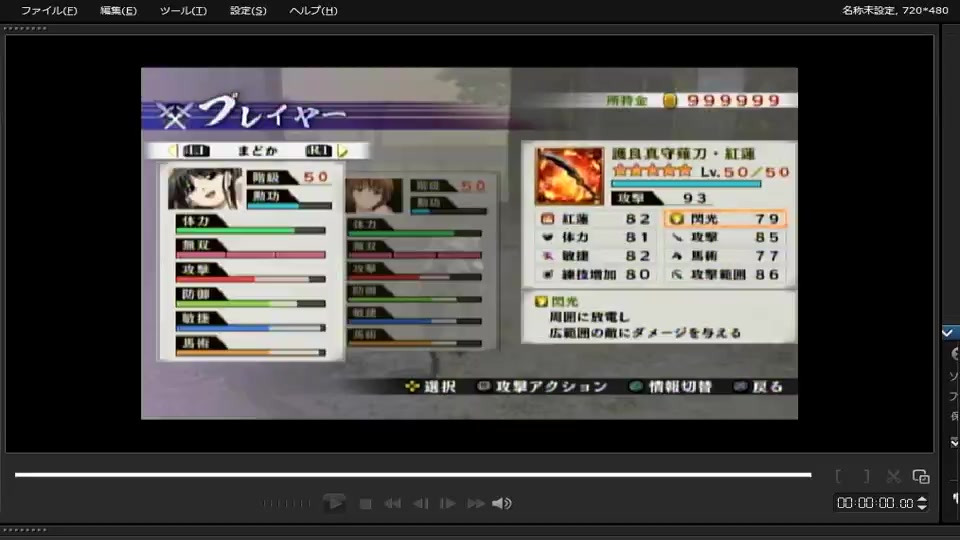Click the white preview scrub bar
Viewport: 960px width, 540px height.
413,474
